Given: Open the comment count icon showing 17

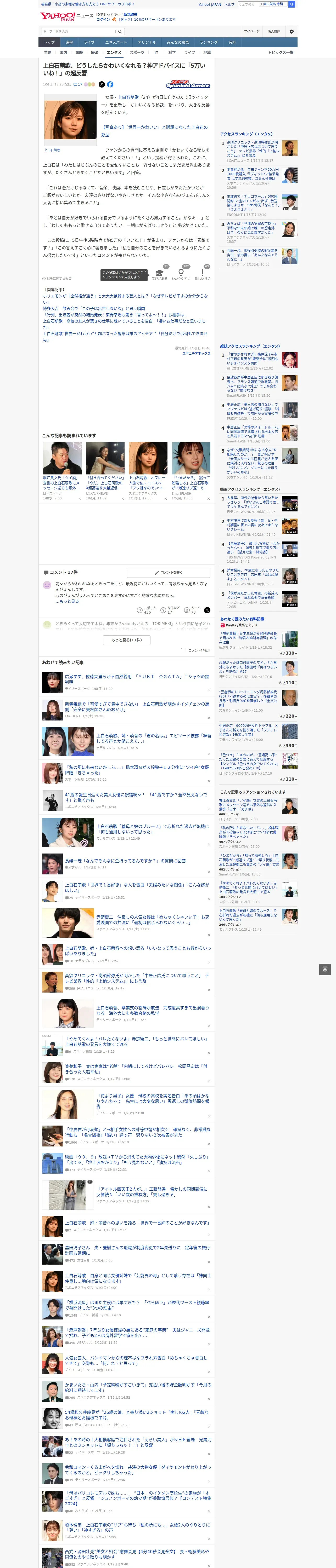Looking at the screenshot, I should [77, 85].
